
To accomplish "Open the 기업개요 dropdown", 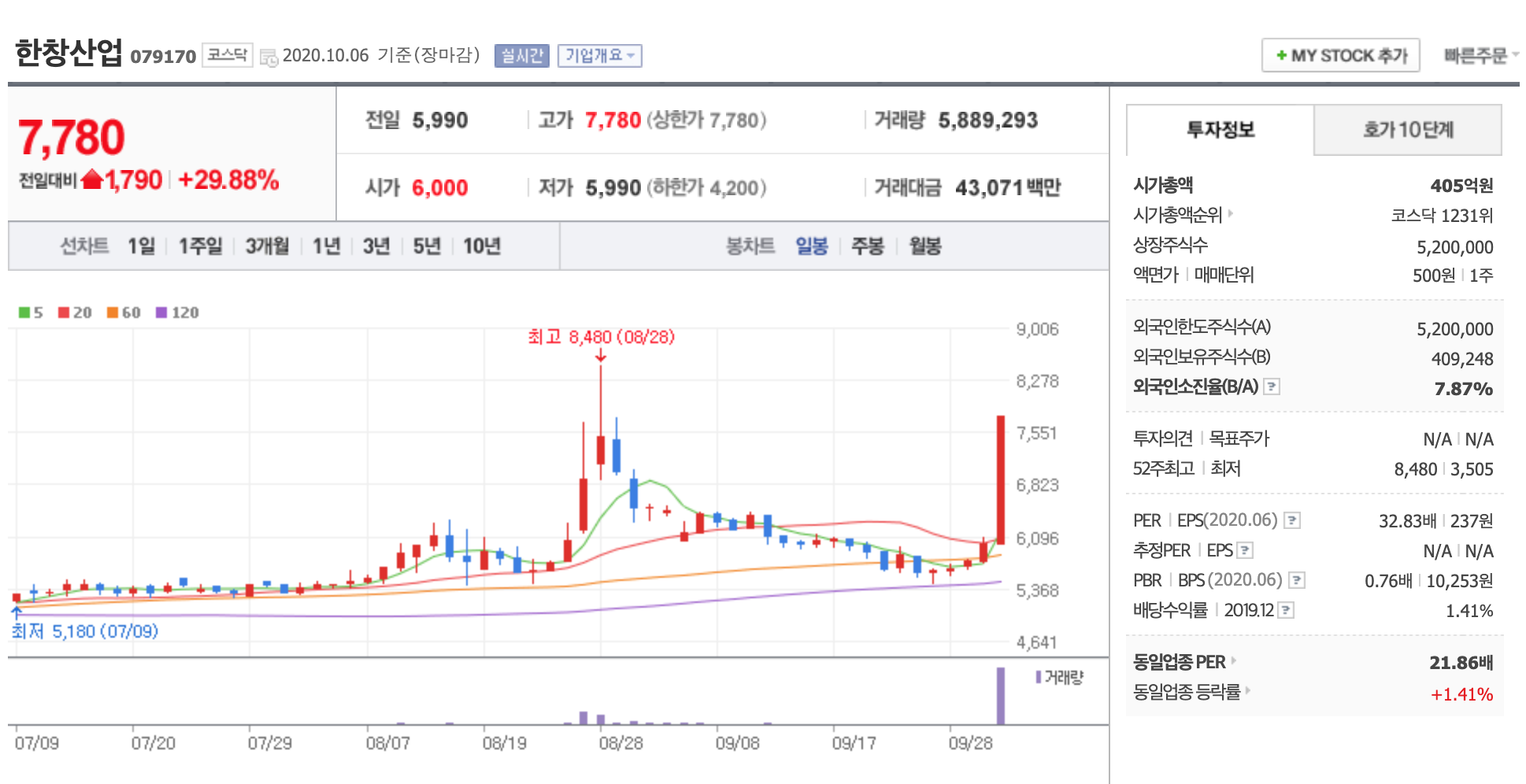I will point(600,56).
